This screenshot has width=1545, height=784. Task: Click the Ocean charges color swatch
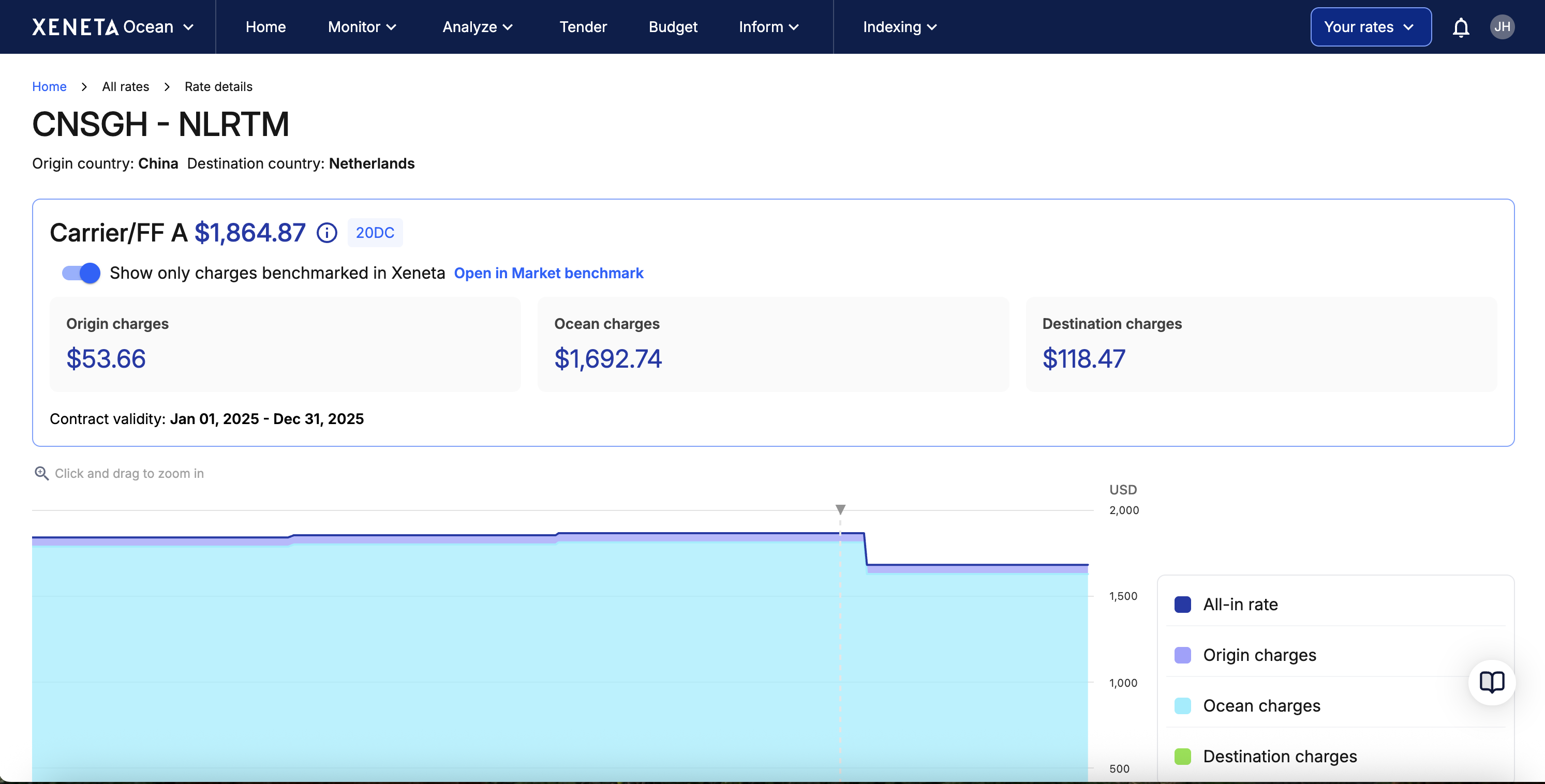tap(1182, 706)
